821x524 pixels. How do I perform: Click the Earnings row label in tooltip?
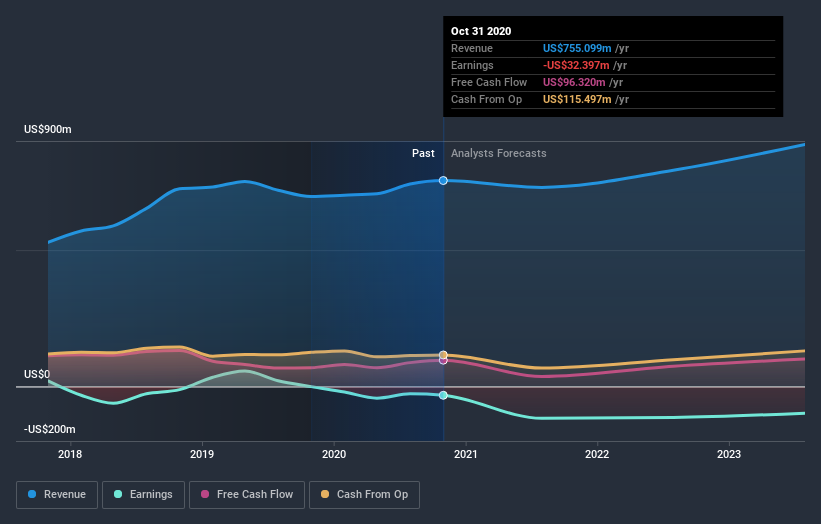pyautogui.click(x=472, y=65)
